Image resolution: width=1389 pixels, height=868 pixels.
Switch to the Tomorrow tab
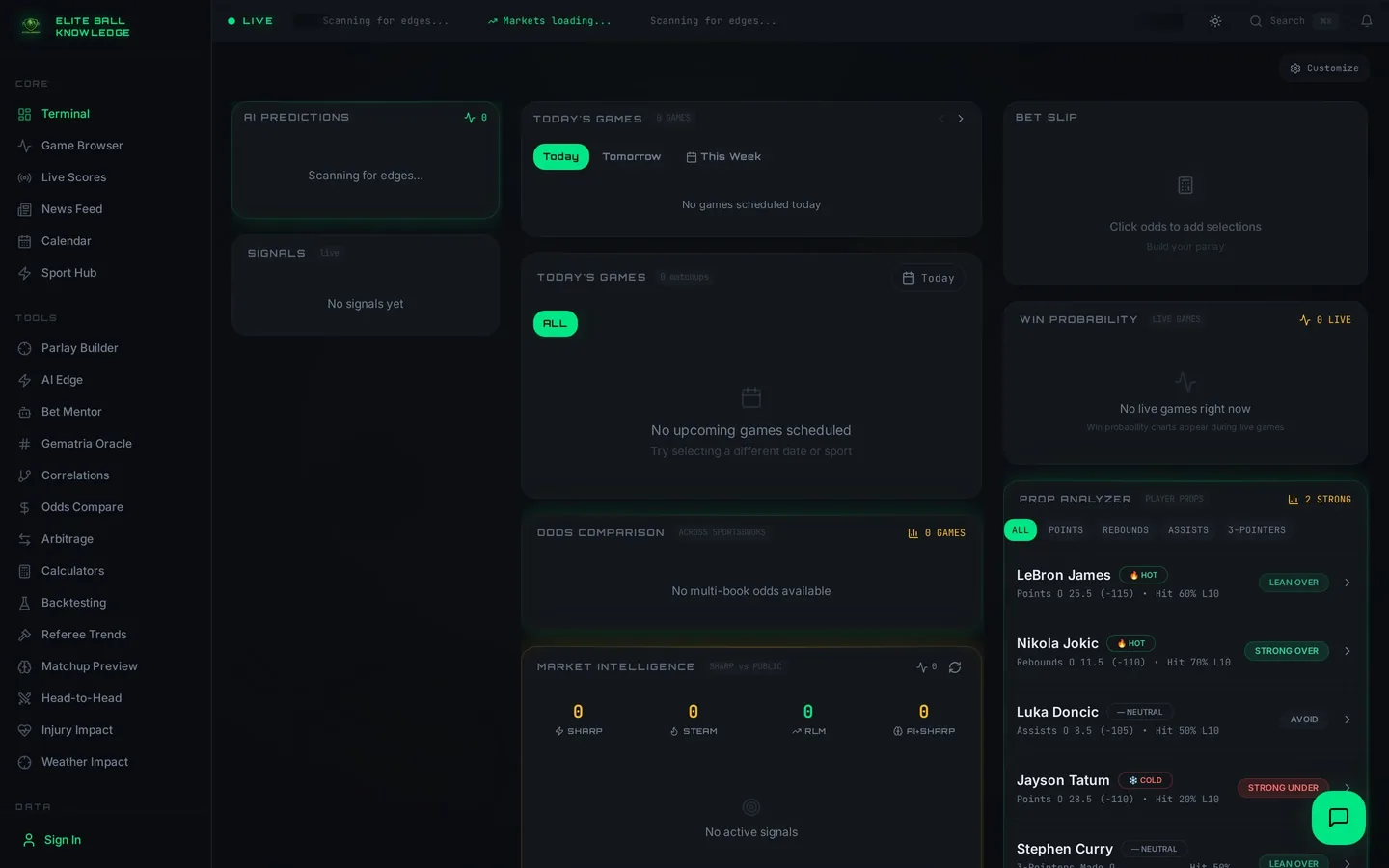point(632,157)
